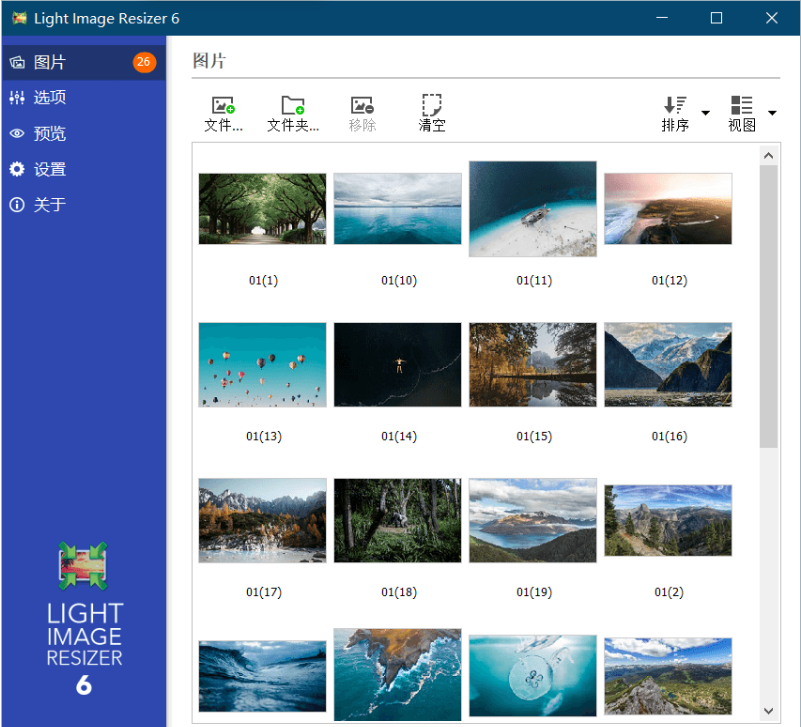Select the 01(1) tree-lined road thumbnail

[x=262, y=208]
